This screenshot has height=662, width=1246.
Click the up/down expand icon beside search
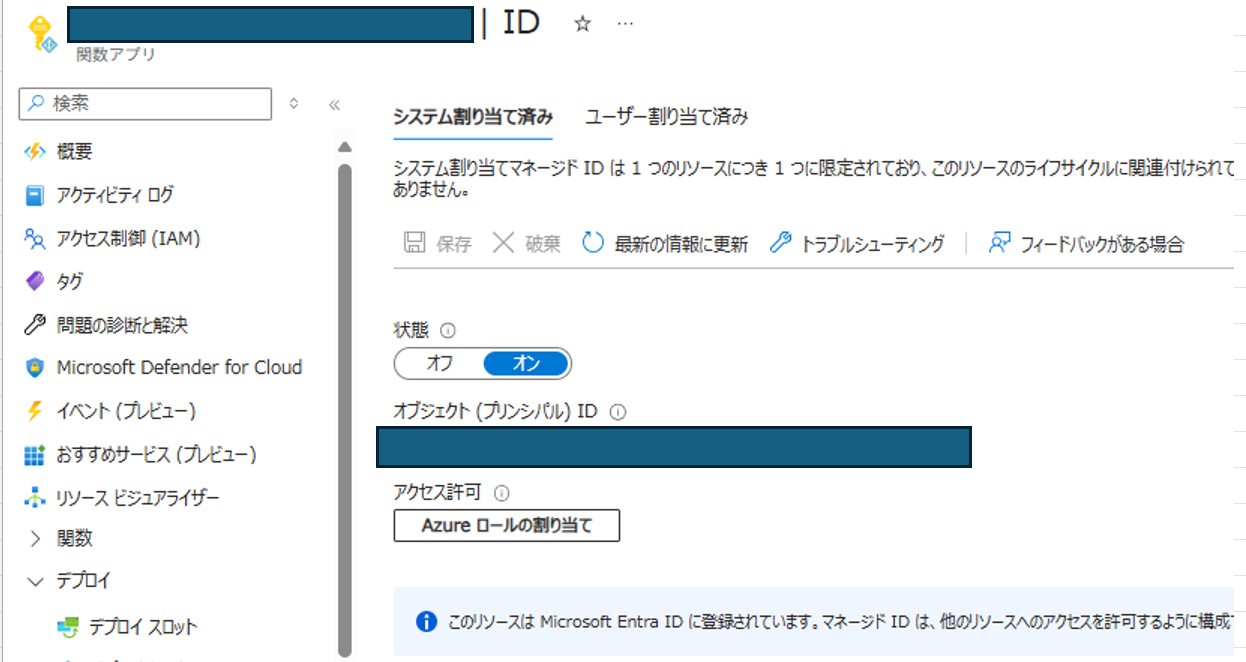pyautogui.click(x=293, y=103)
